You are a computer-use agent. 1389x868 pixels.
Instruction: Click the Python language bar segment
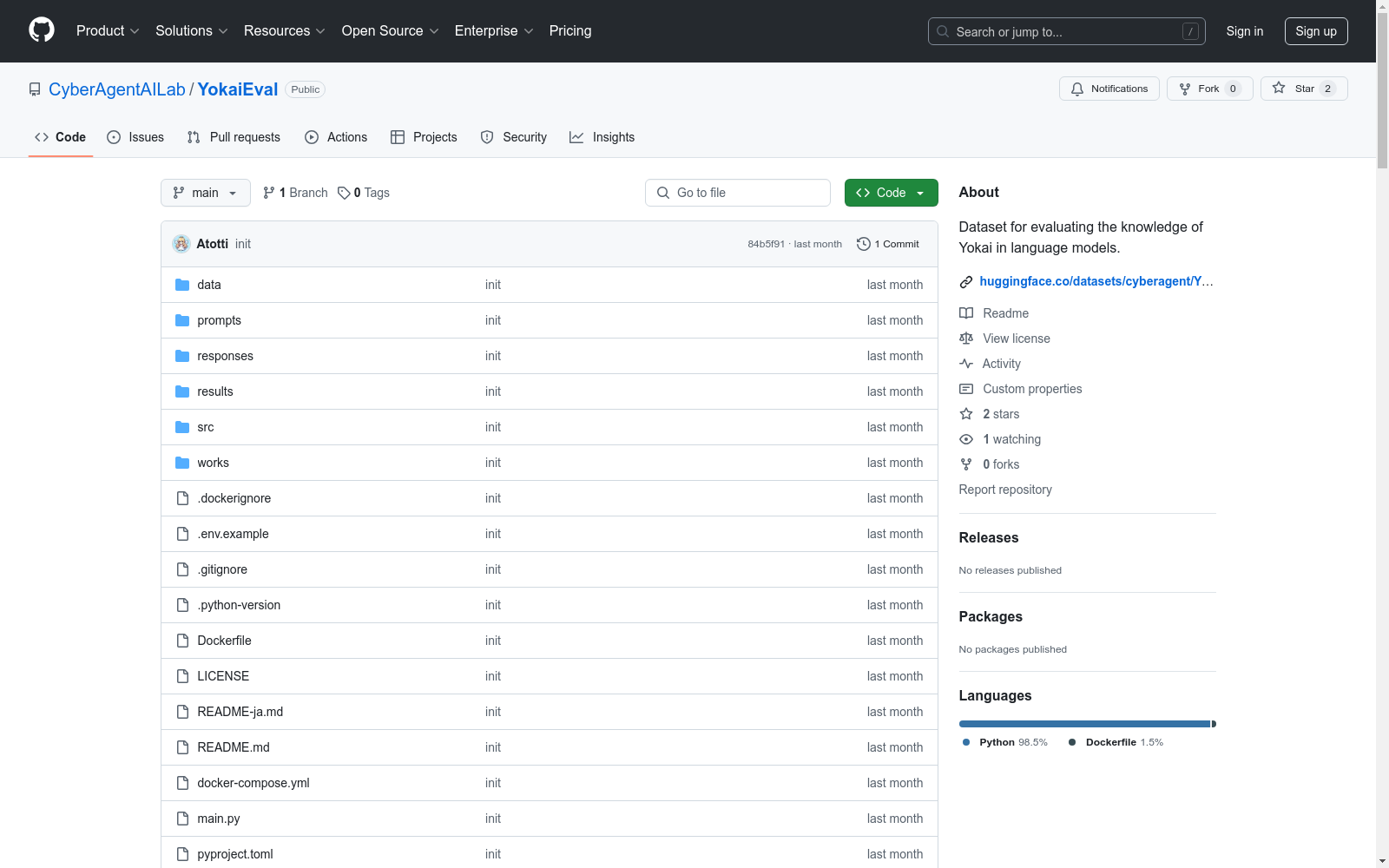point(1084,724)
